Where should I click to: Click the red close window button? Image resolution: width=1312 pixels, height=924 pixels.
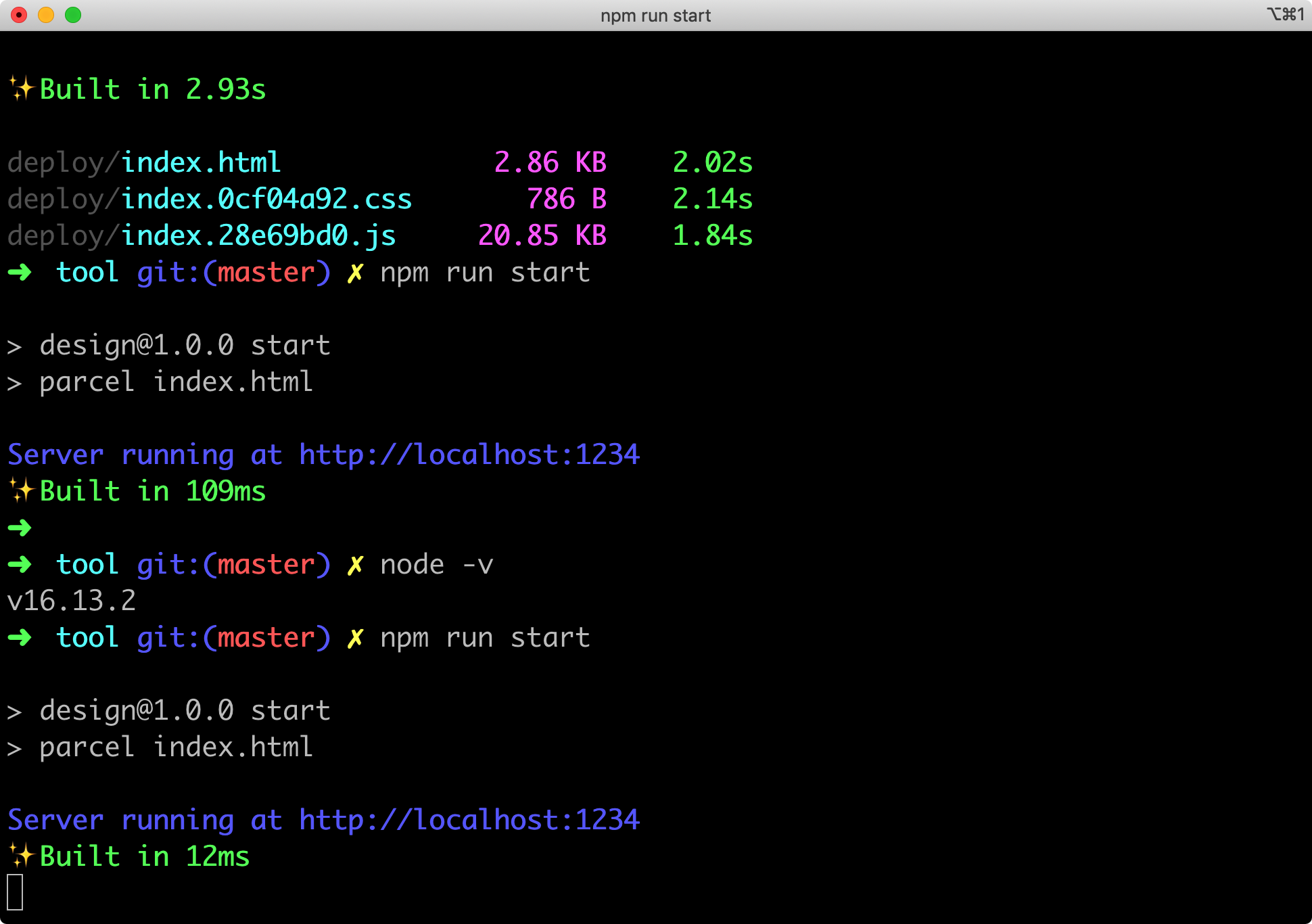pos(19,15)
